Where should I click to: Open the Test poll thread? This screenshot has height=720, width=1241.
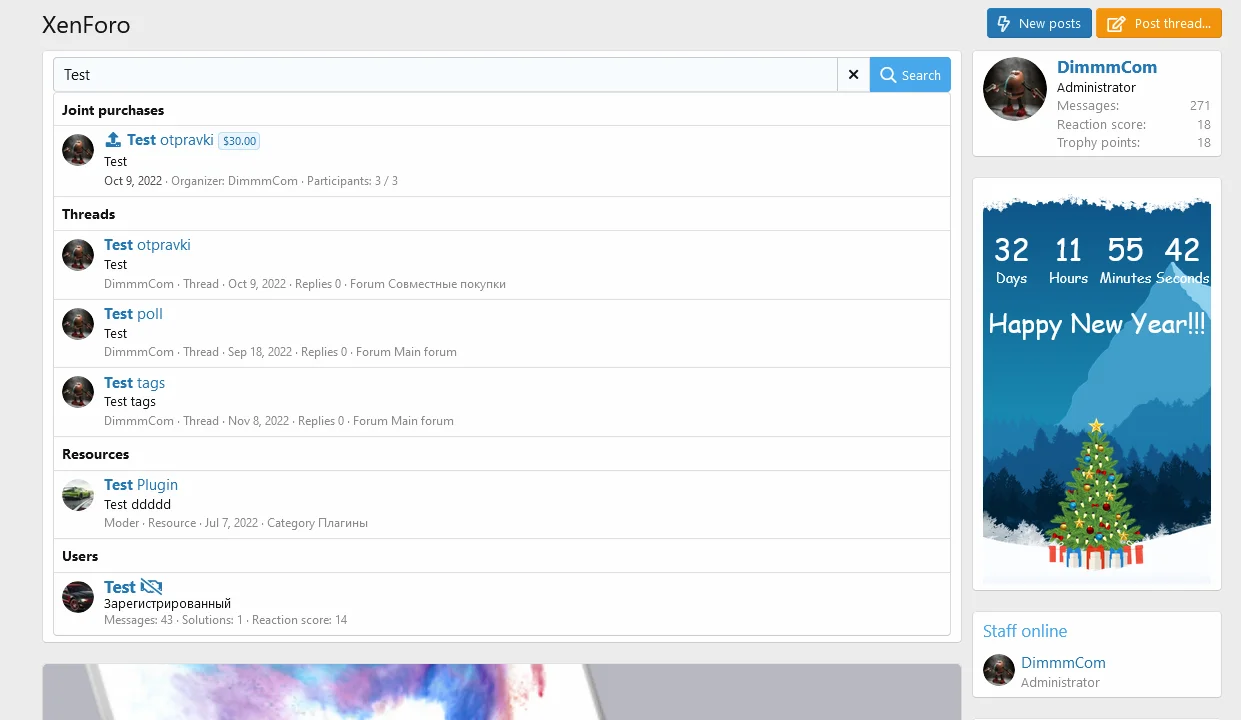(133, 314)
